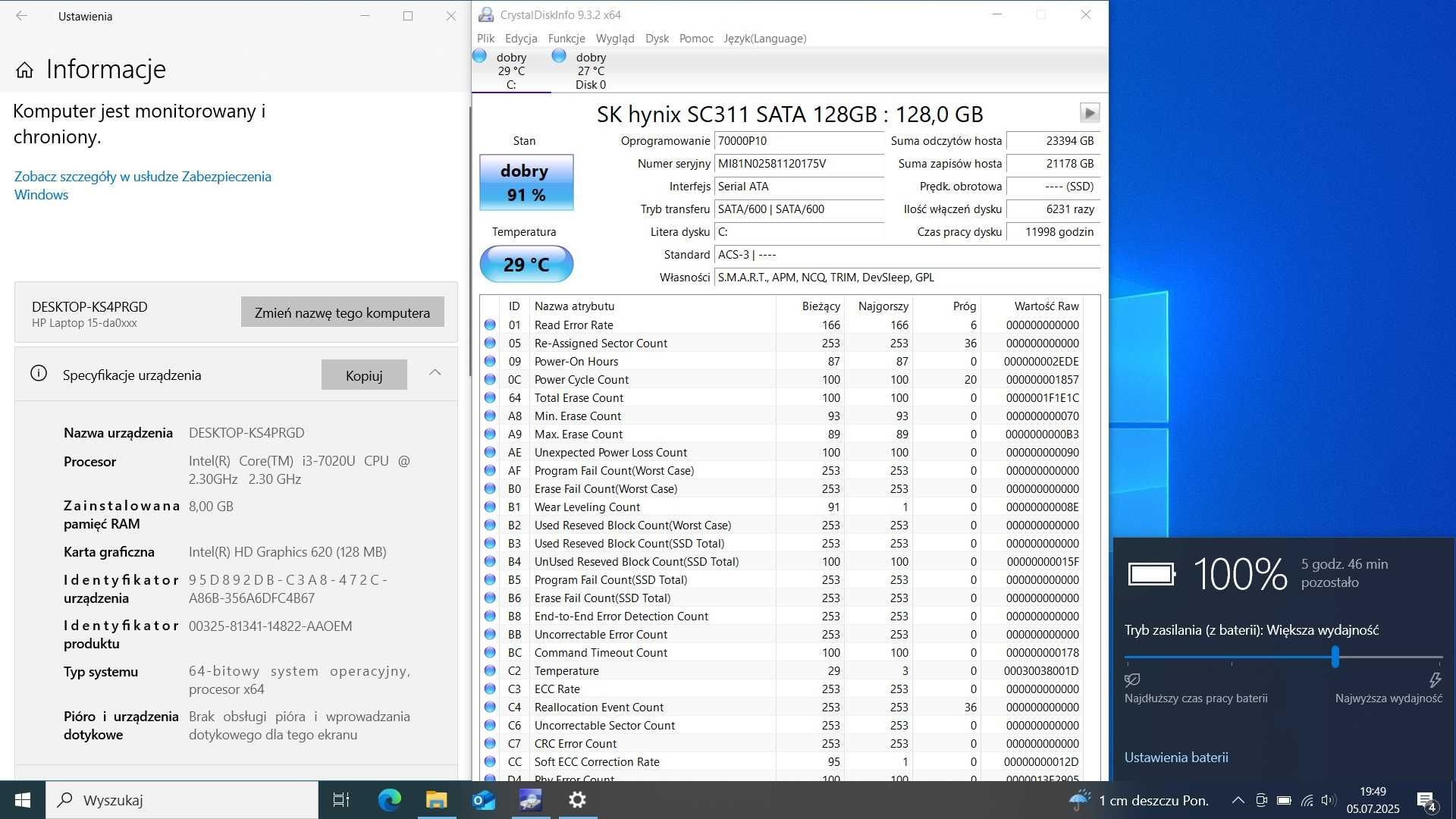Open the Język(Language) menu
The height and width of the screenshot is (819, 1456).
pyautogui.click(x=764, y=39)
